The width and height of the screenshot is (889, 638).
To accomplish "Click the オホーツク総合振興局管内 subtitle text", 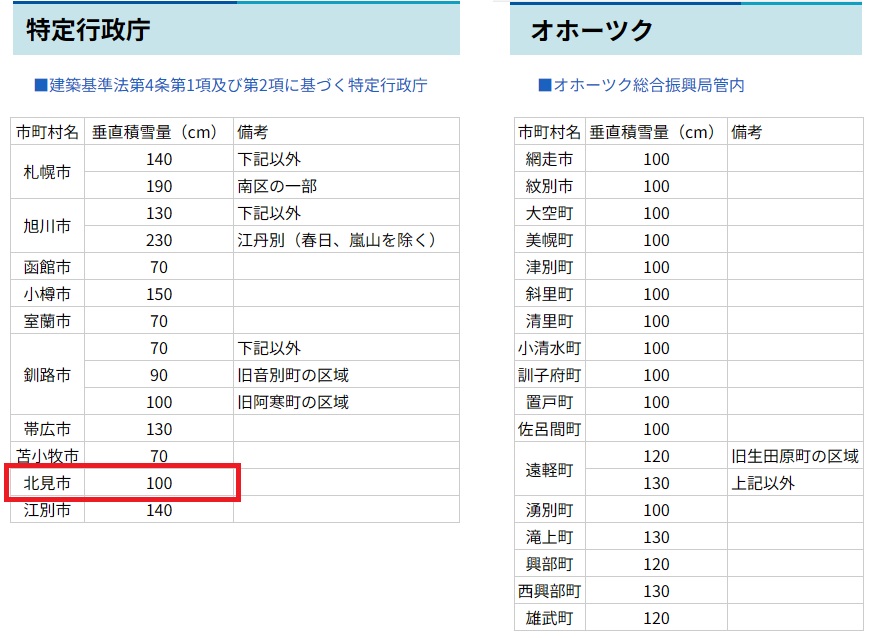I will [641, 86].
